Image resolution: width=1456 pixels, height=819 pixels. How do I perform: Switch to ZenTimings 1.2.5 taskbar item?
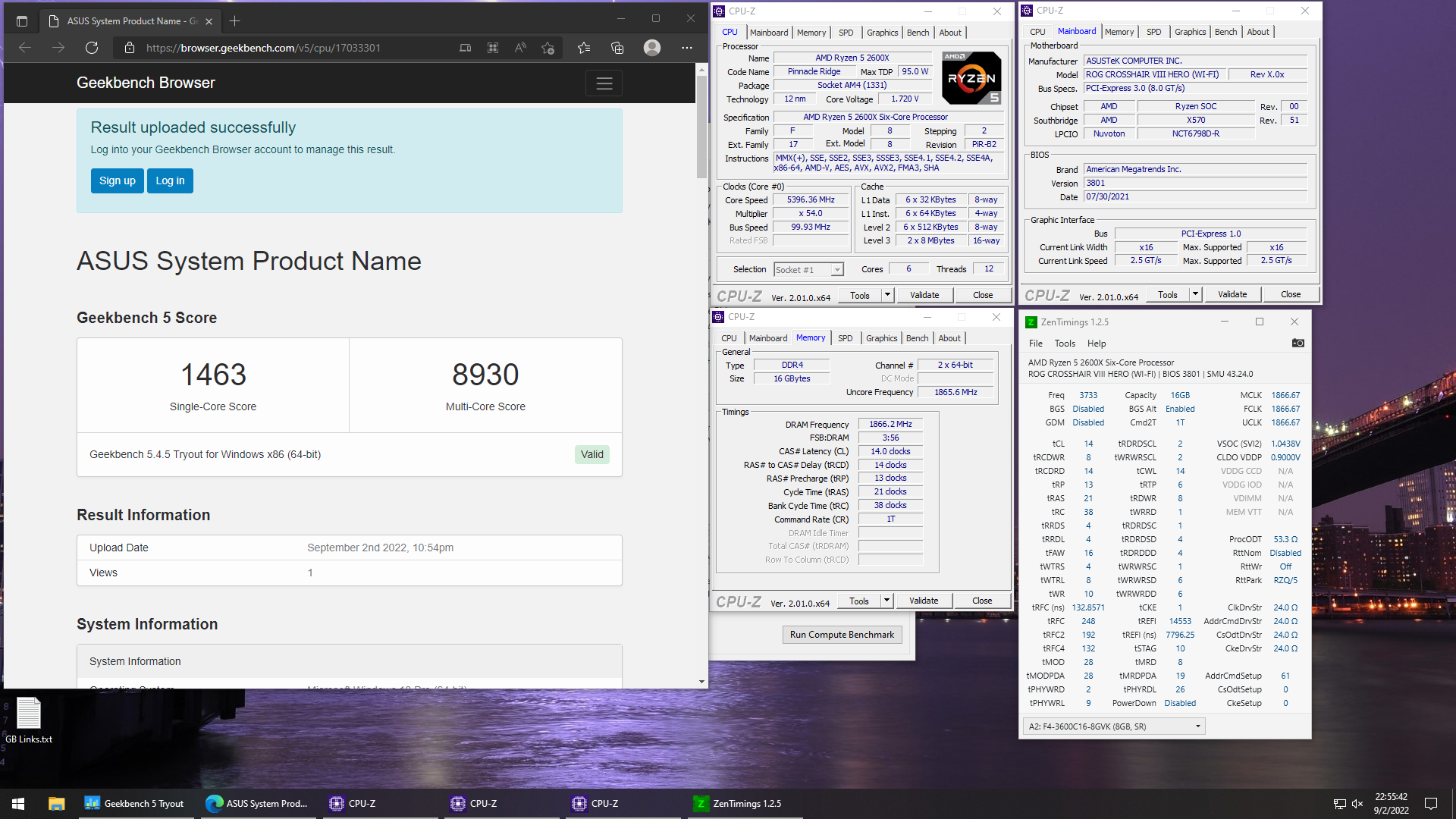(x=747, y=804)
